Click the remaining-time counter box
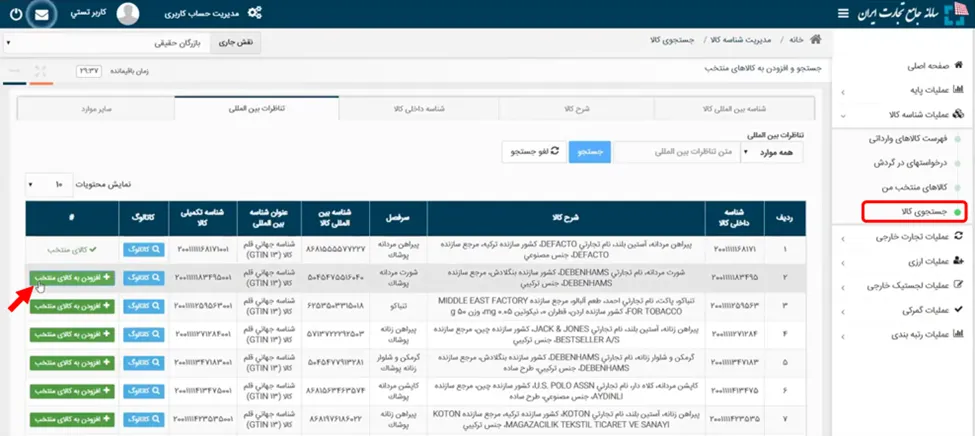The width and height of the screenshot is (975, 436). [88, 71]
